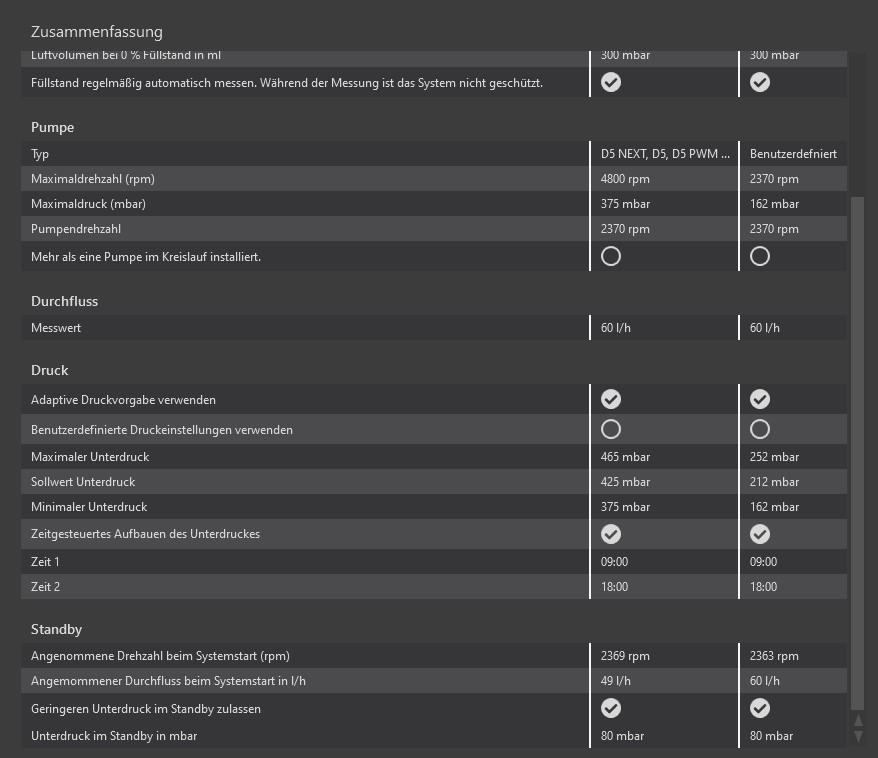Viewport: 878px width, 758px height.
Task: Disable left-column Zeitgesteuertes Aufbauen des Unterdruckes
Action: 611,534
